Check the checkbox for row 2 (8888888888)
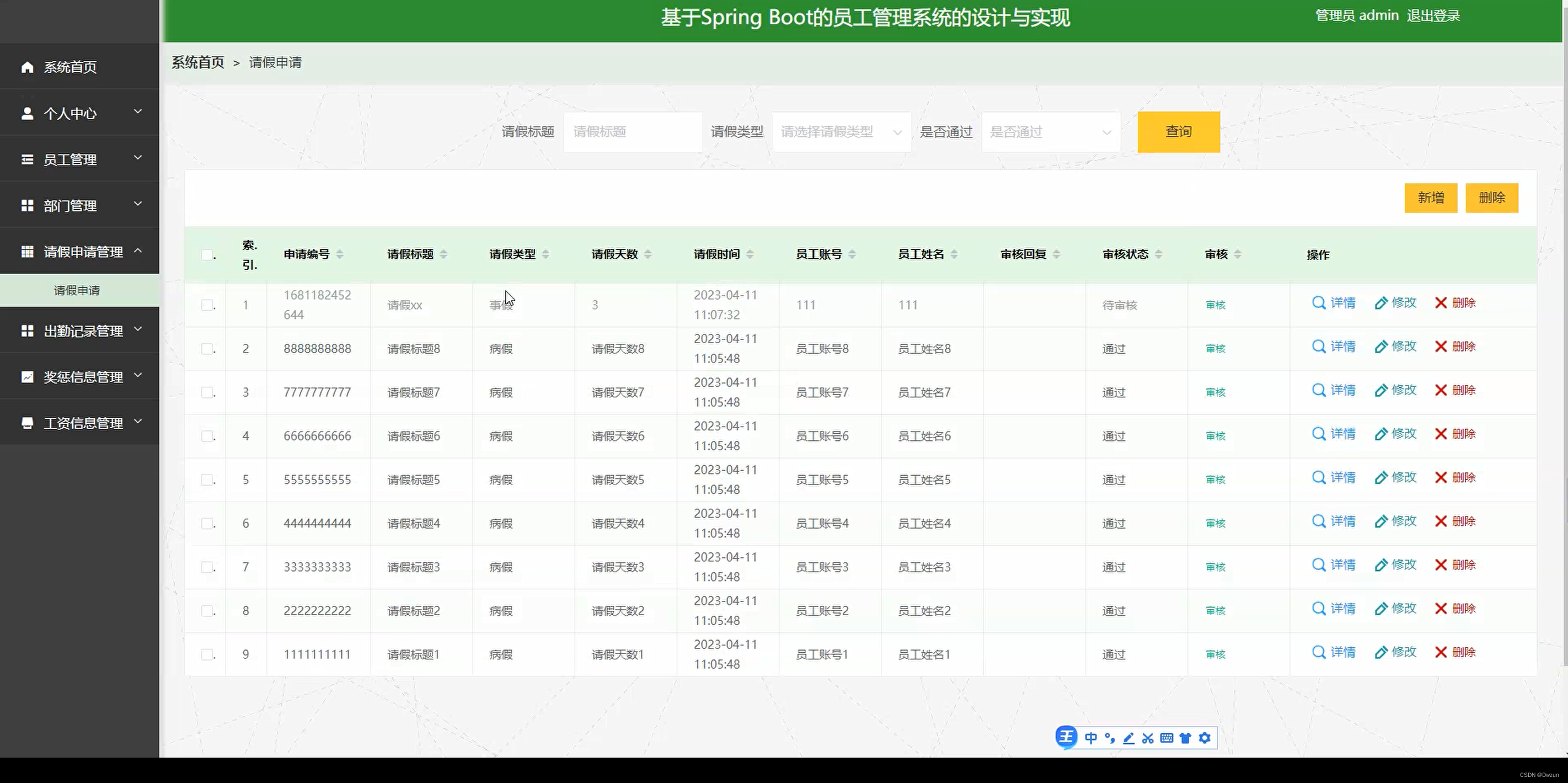The height and width of the screenshot is (783, 1568). 207,349
